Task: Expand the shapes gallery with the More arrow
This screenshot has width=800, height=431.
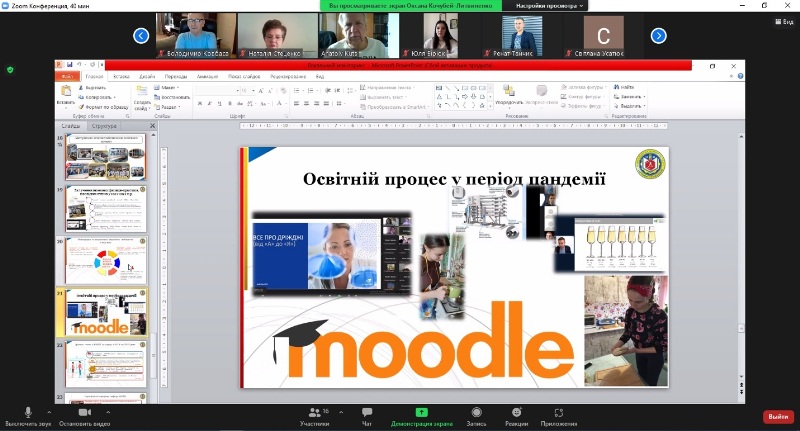Action: [x=491, y=106]
